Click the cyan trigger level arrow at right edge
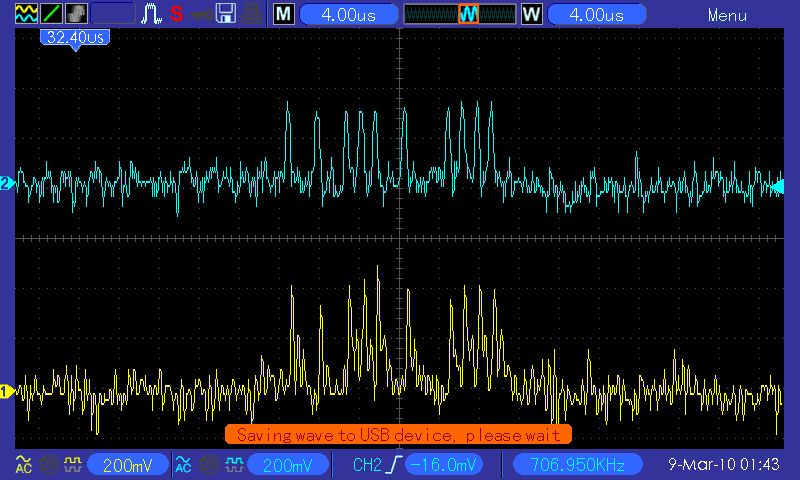 tap(777, 186)
